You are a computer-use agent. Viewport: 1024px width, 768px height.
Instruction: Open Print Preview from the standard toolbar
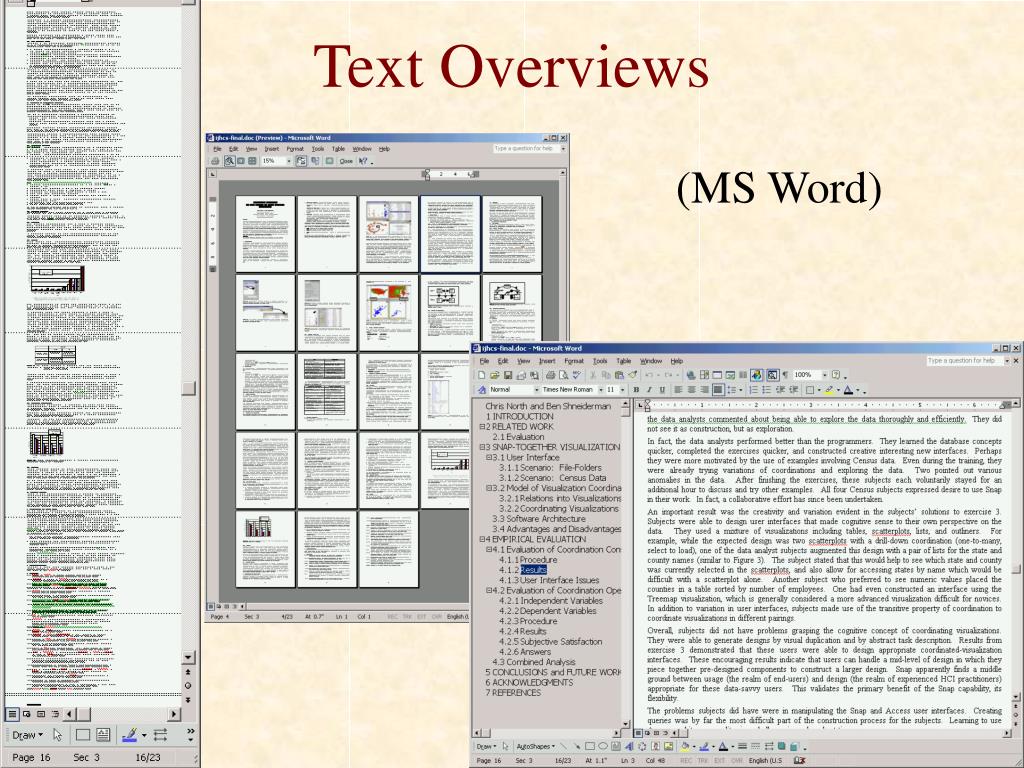tap(563, 376)
